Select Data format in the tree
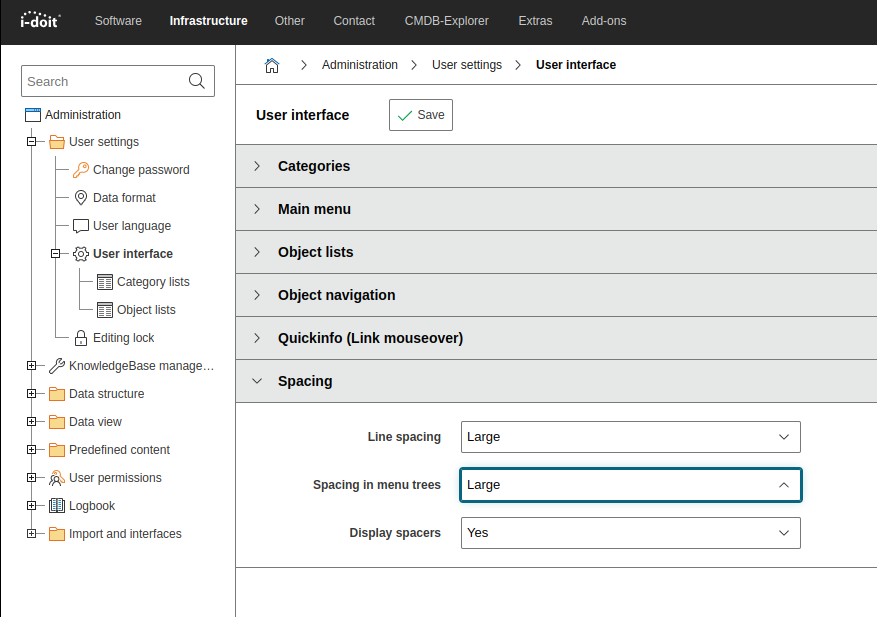This screenshot has width=877, height=617. [124, 198]
